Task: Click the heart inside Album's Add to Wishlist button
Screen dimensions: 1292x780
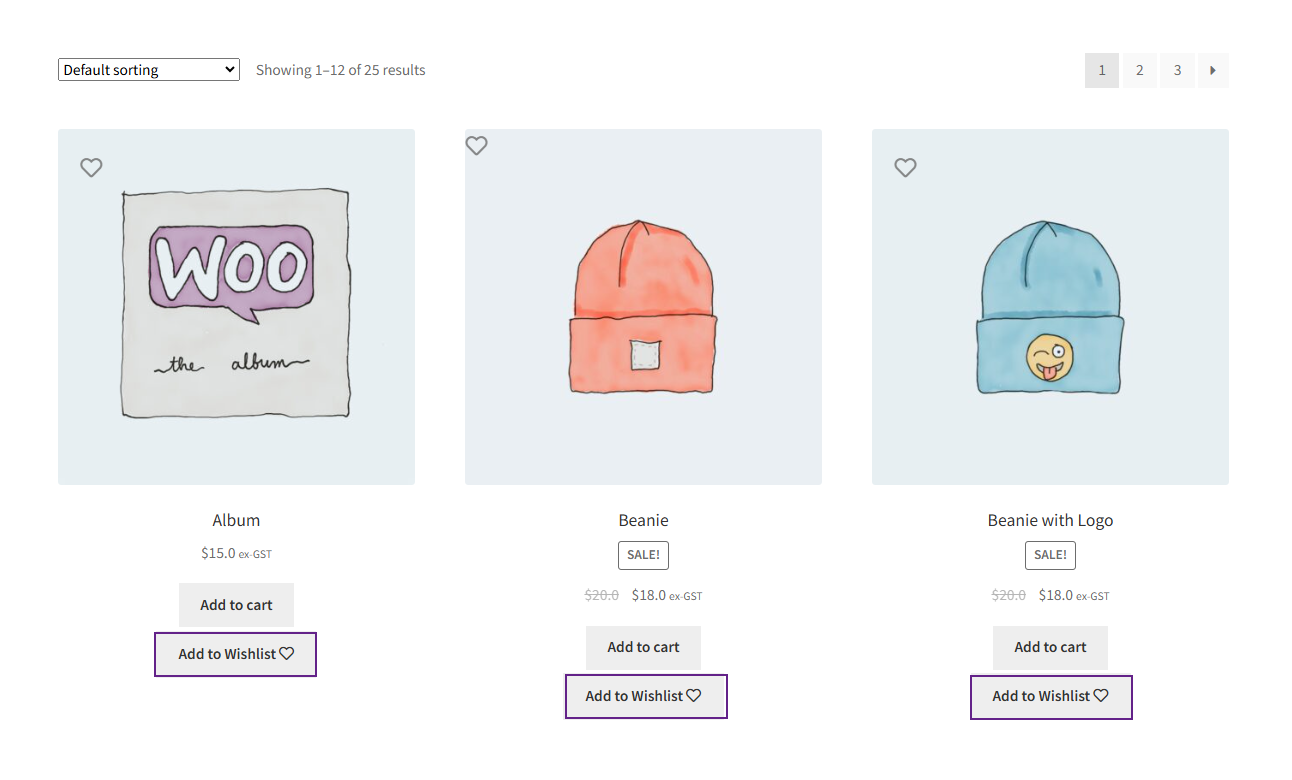Action: tap(287, 653)
